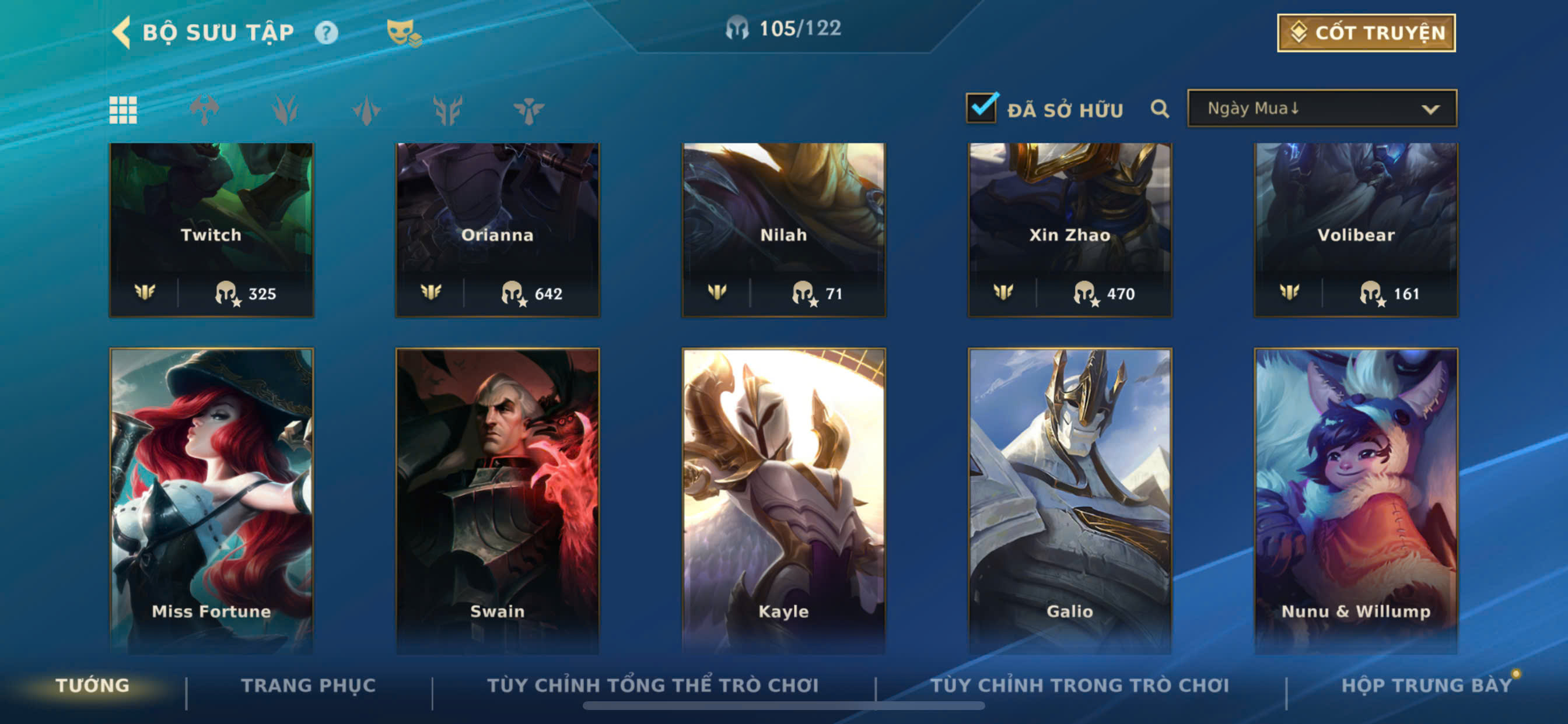
Task: Uncheck the Đã Sở Hữu checkbox
Action: (x=981, y=108)
